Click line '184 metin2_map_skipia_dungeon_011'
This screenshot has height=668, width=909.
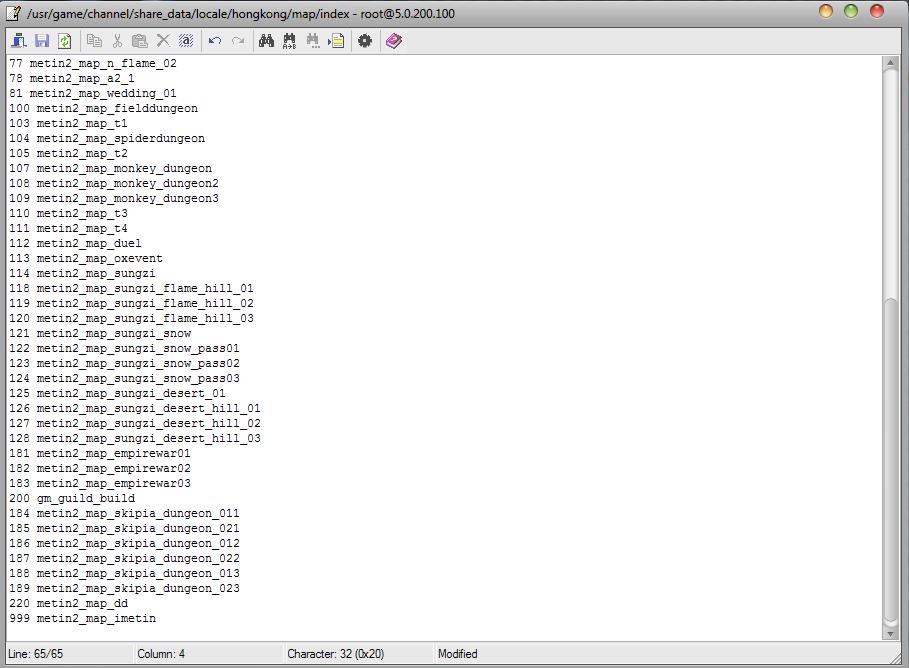coord(124,514)
